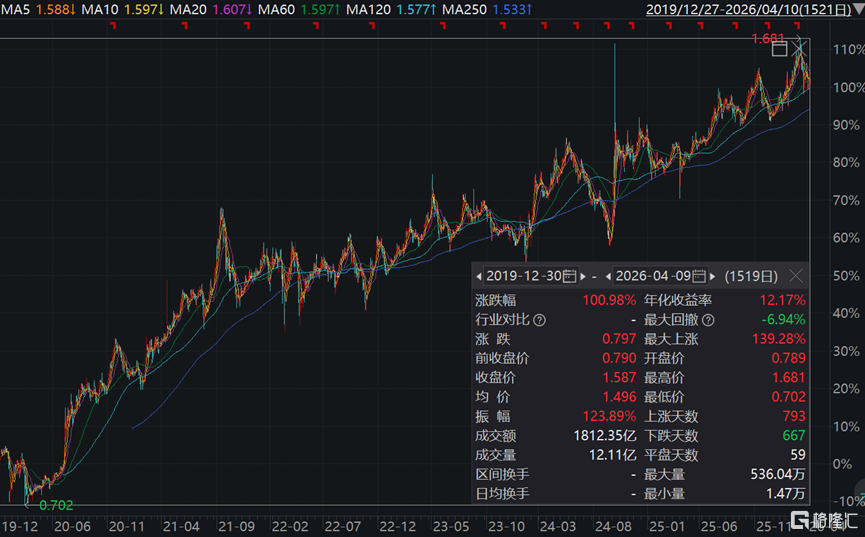
Task: Select the 前收盘价 value 0.790
Action: tap(620, 358)
